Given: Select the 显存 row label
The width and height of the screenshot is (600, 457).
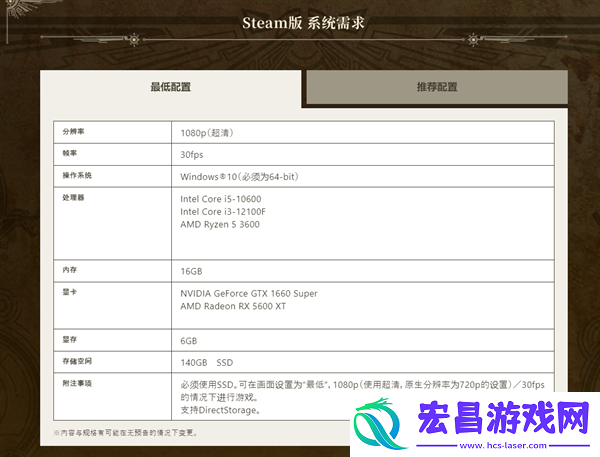Looking at the screenshot, I should (x=70, y=339).
